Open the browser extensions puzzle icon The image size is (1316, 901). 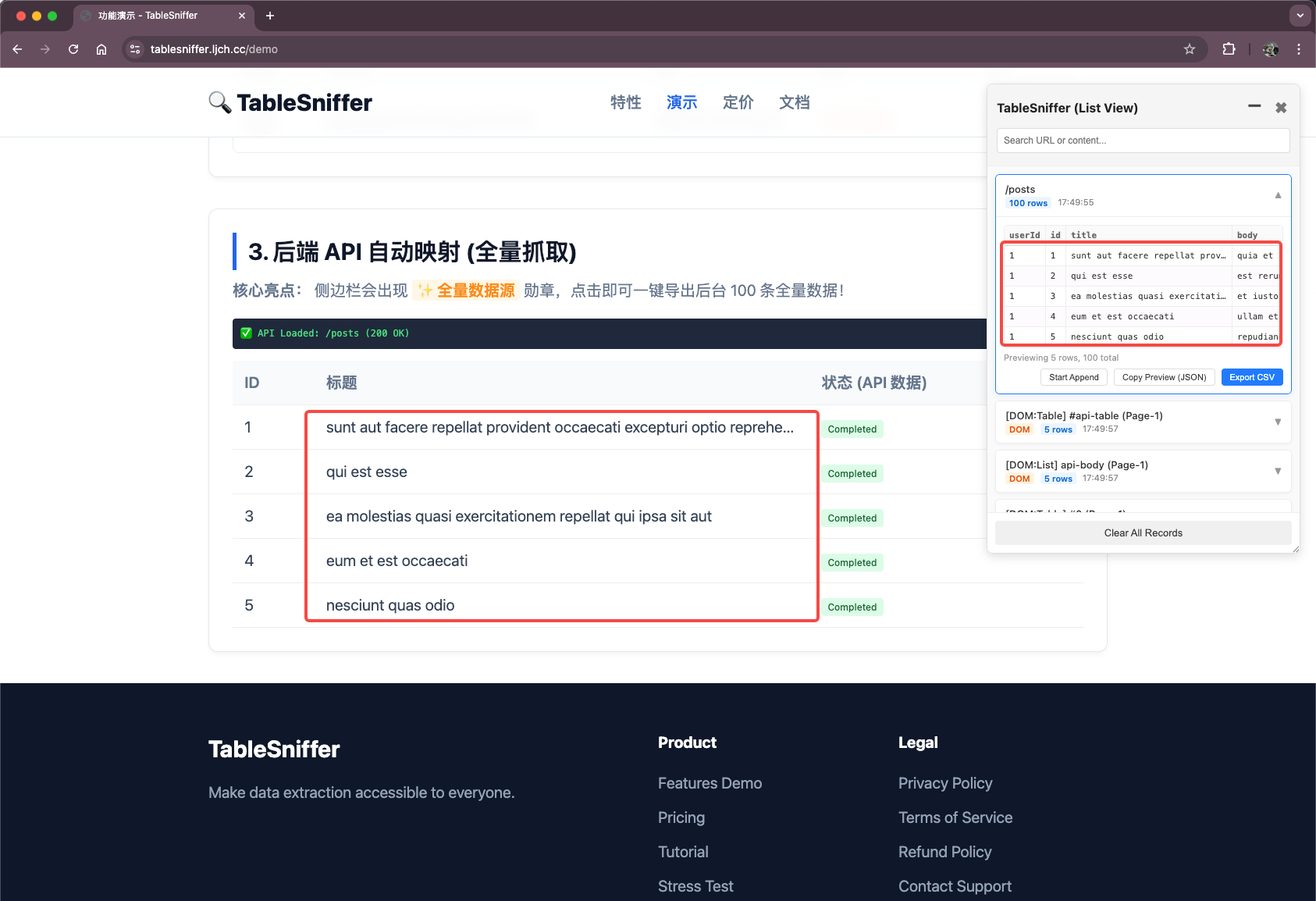coord(1229,48)
